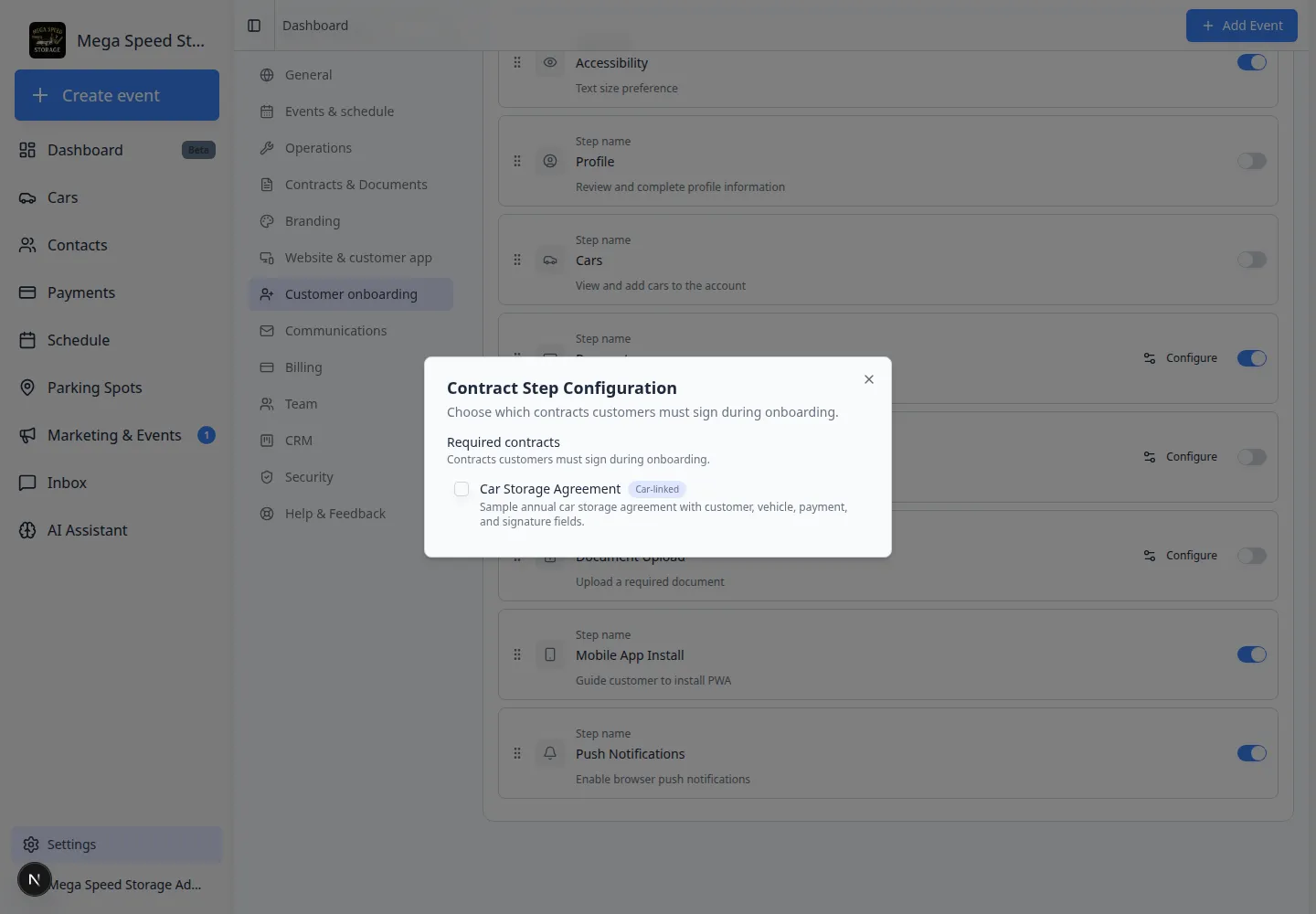Image resolution: width=1316 pixels, height=914 pixels.
Task: Click the drag handle for Accessibility step
Action: coord(517,62)
